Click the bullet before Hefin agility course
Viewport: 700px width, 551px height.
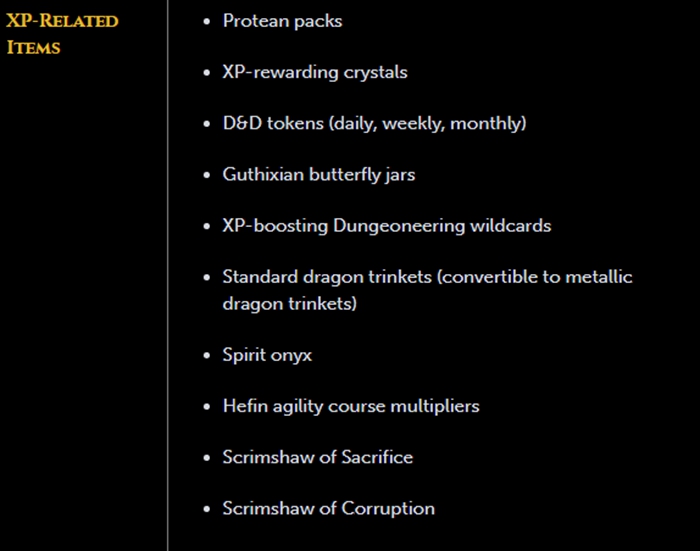[x=206, y=407]
